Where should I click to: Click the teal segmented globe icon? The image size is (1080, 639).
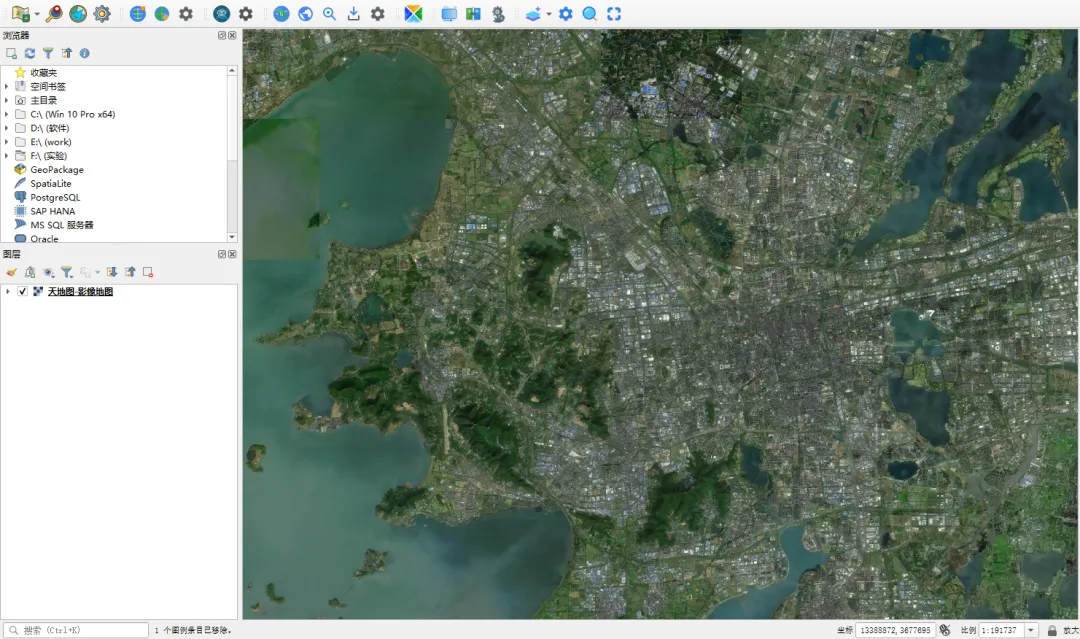78,14
